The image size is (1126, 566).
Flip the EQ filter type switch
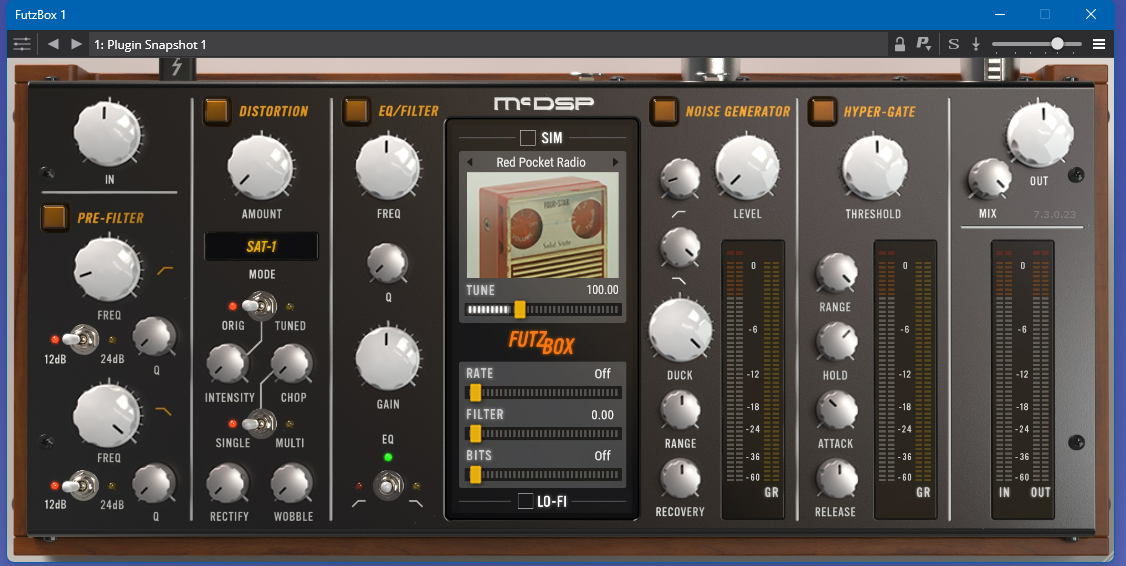coord(388,485)
